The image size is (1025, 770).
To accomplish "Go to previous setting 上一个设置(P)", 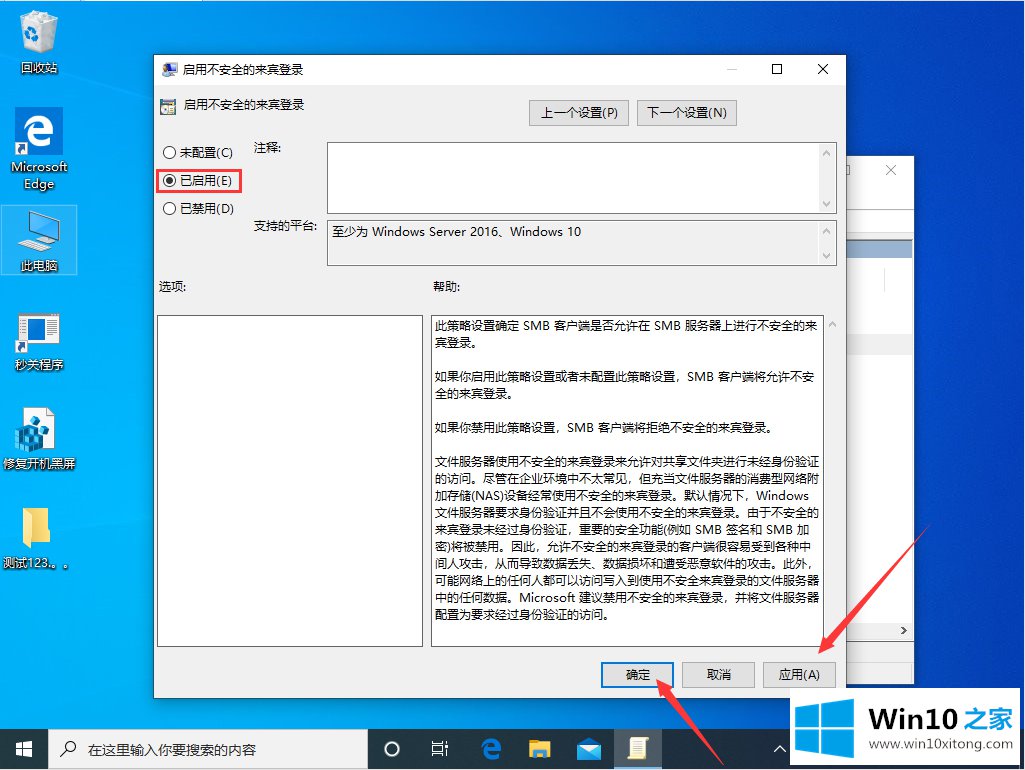I will 579,112.
